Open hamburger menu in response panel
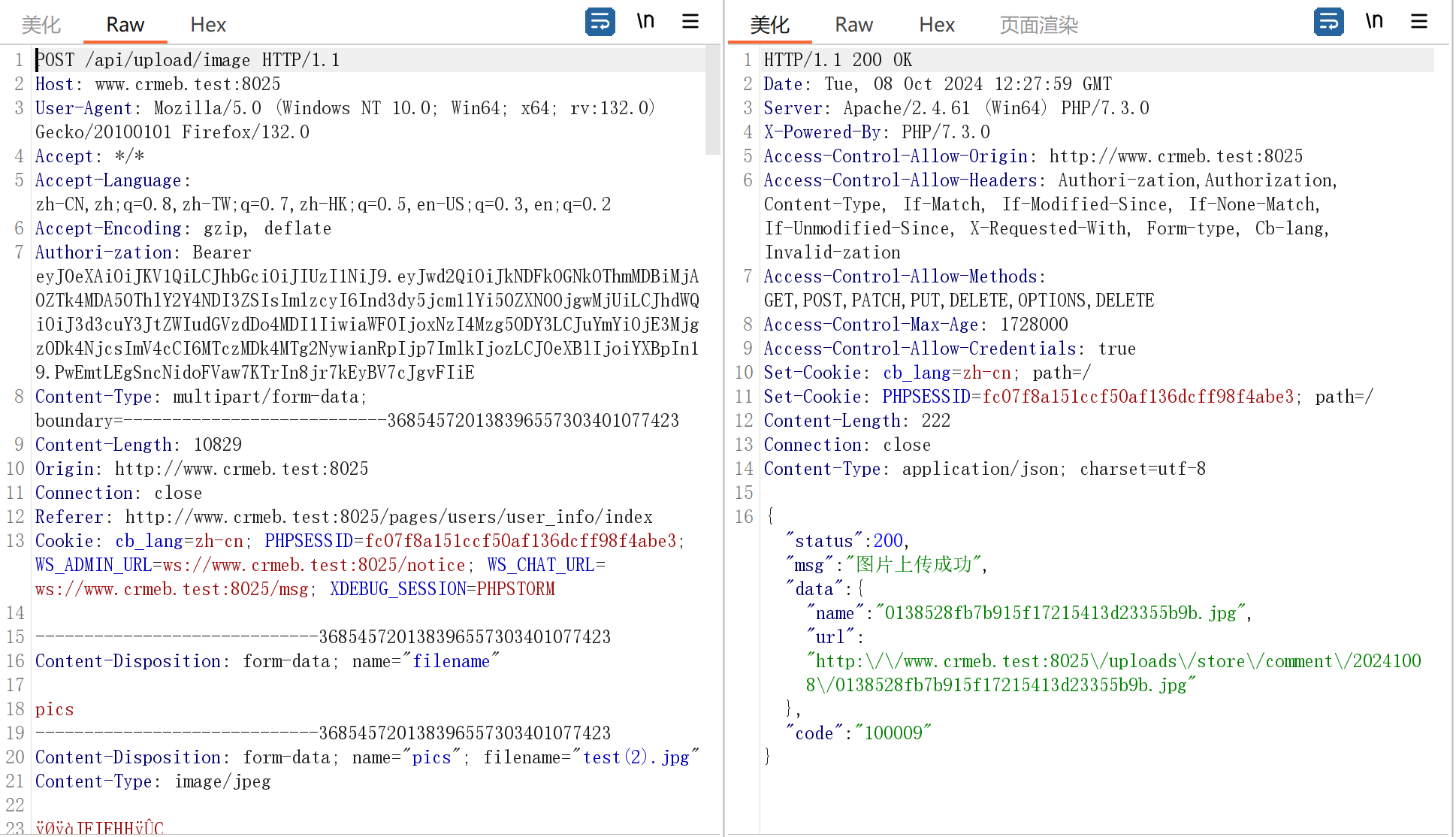The height and width of the screenshot is (837, 1456). [x=1419, y=22]
